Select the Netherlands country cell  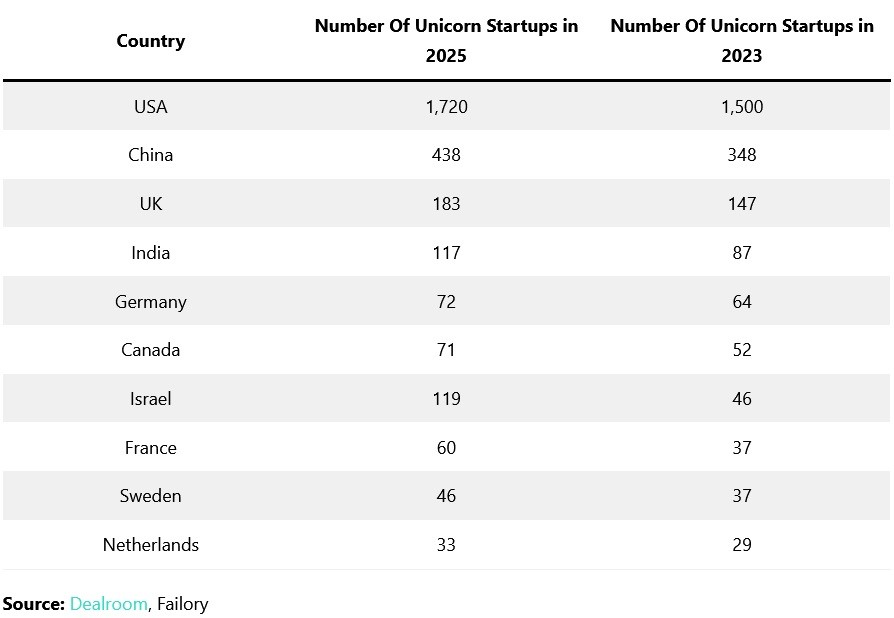tap(151, 545)
